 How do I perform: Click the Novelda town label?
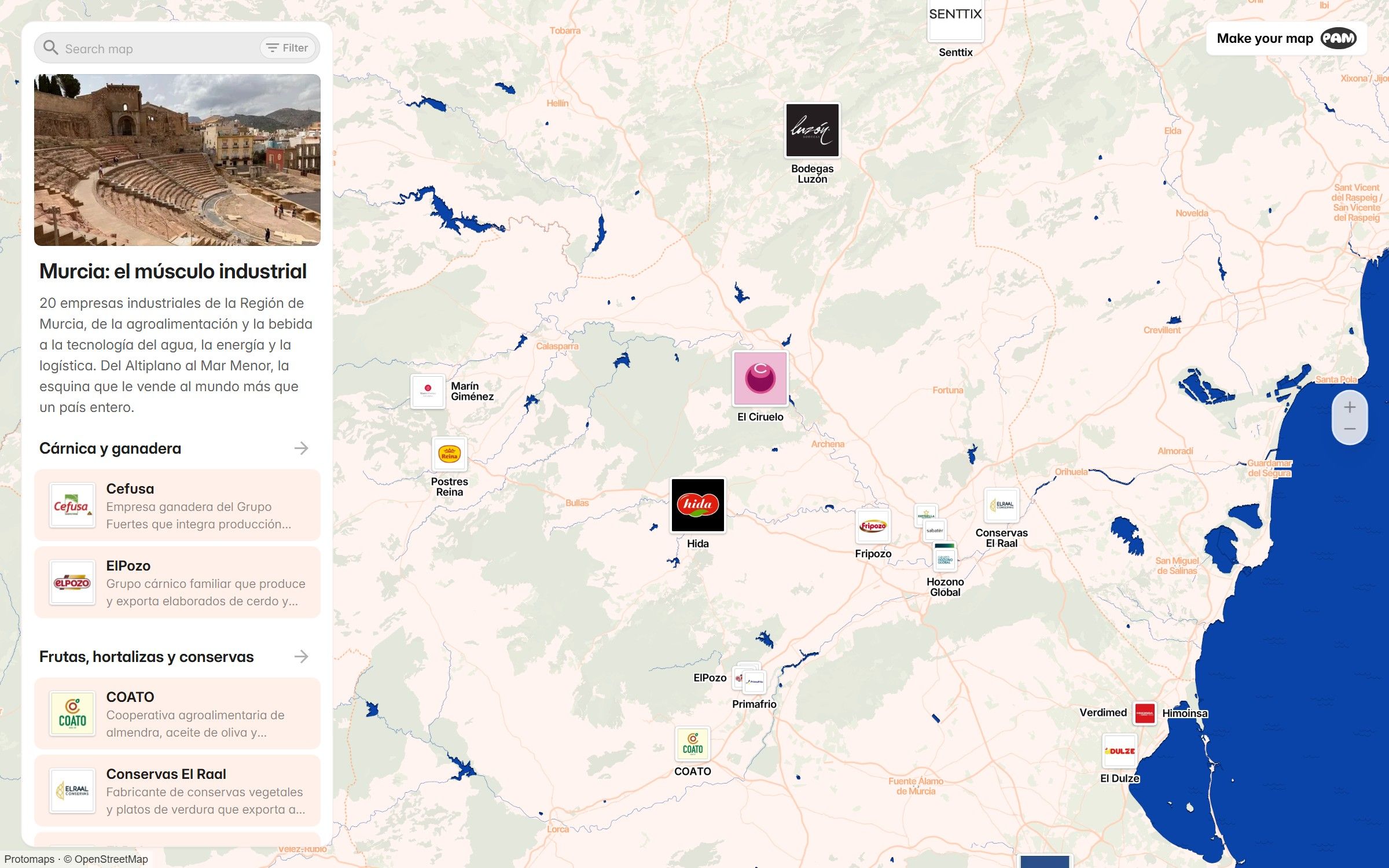pyautogui.click(x=1192, y=213)
